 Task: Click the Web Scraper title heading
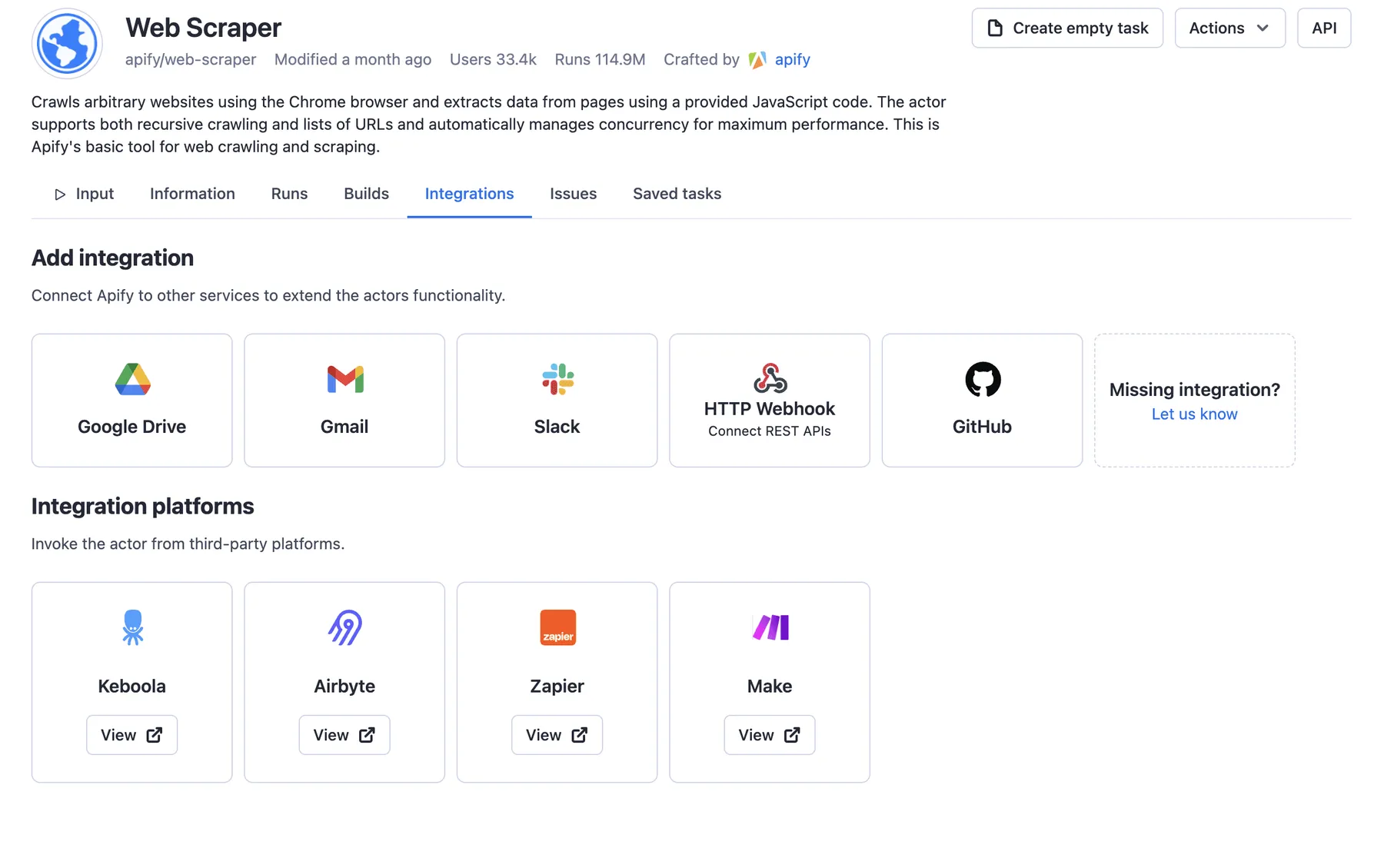(x=204, y=28)
